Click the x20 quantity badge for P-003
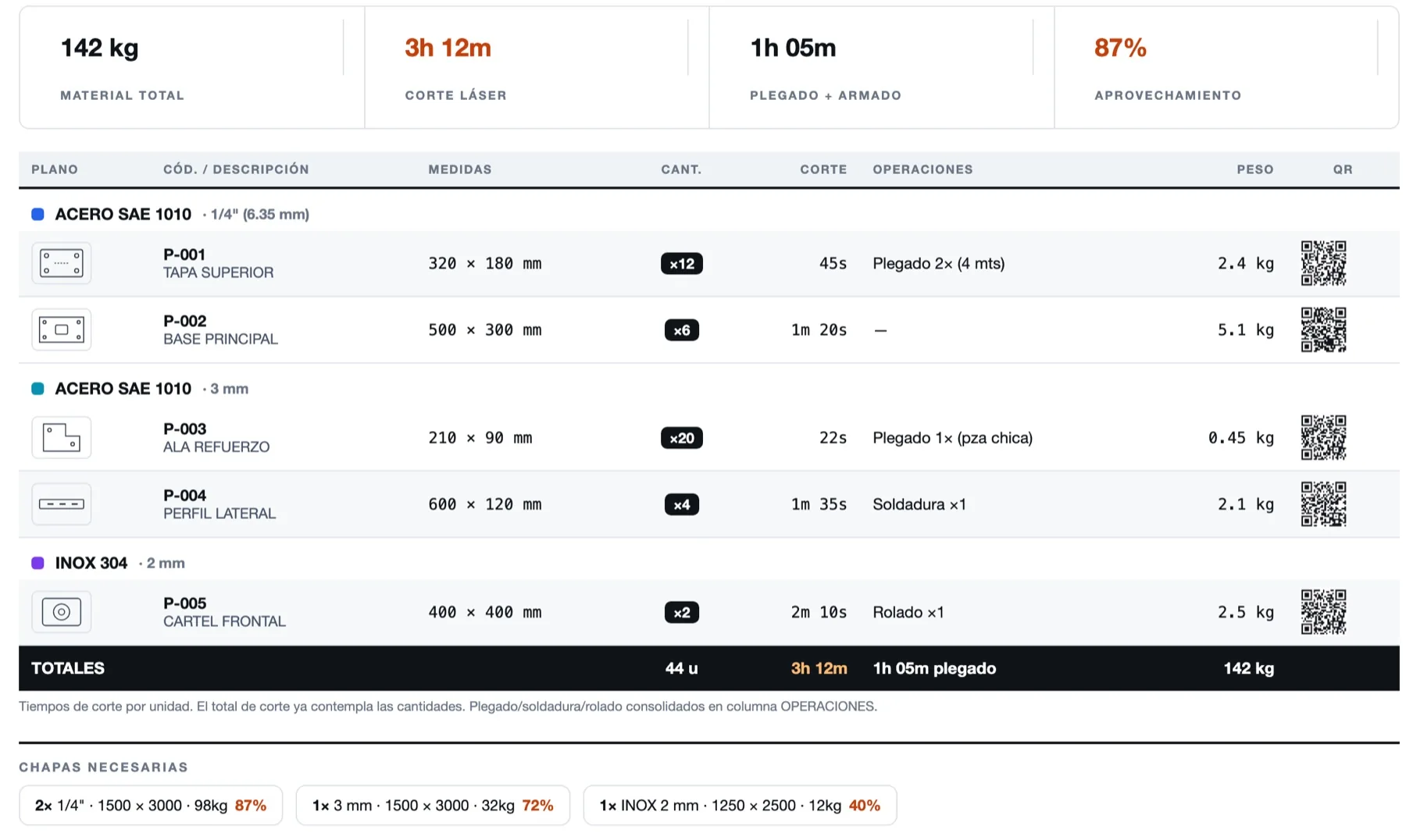The image size is (1406, 840). [x=682, y=438]
